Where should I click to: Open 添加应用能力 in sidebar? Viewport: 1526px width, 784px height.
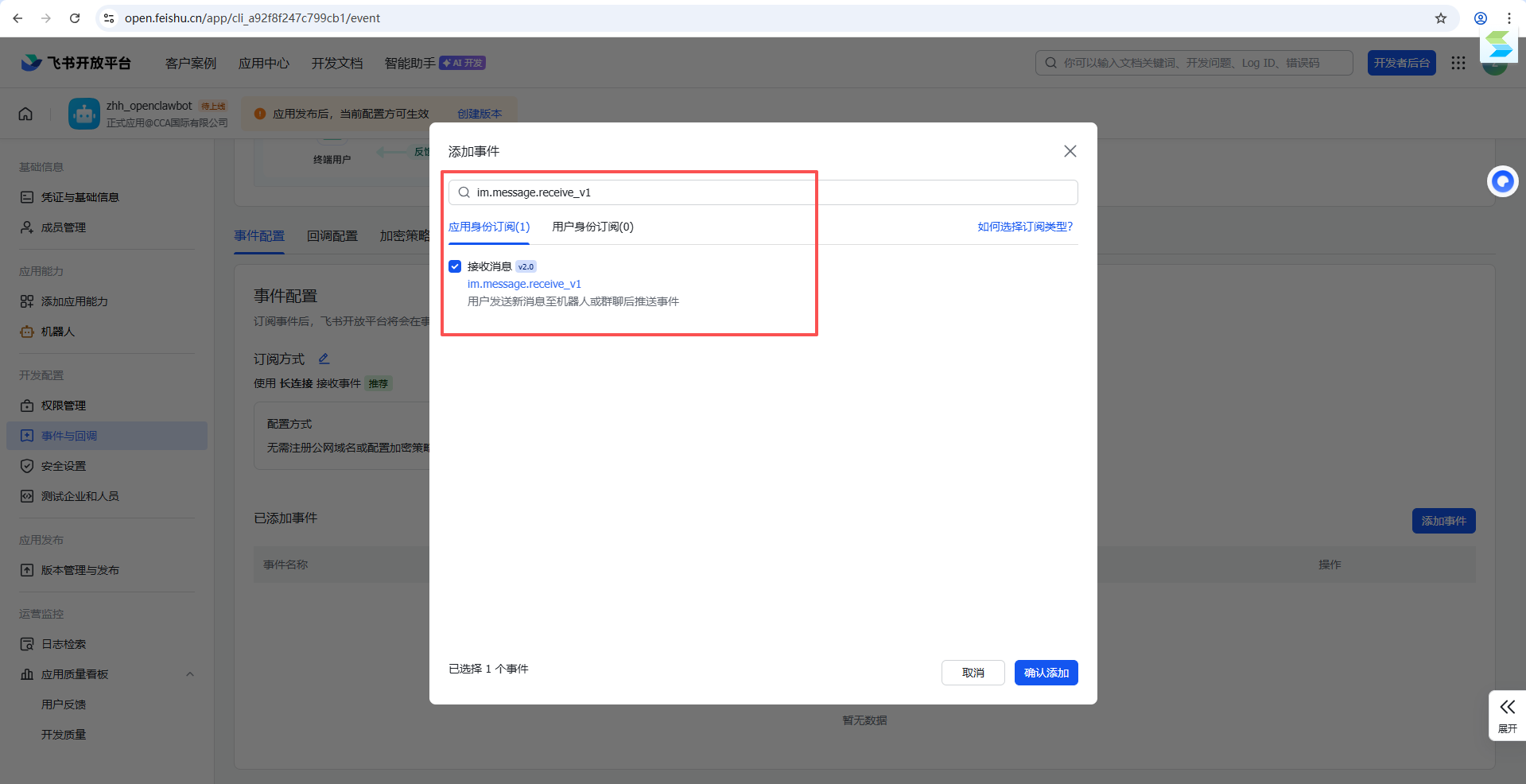[x=74, y=301]
